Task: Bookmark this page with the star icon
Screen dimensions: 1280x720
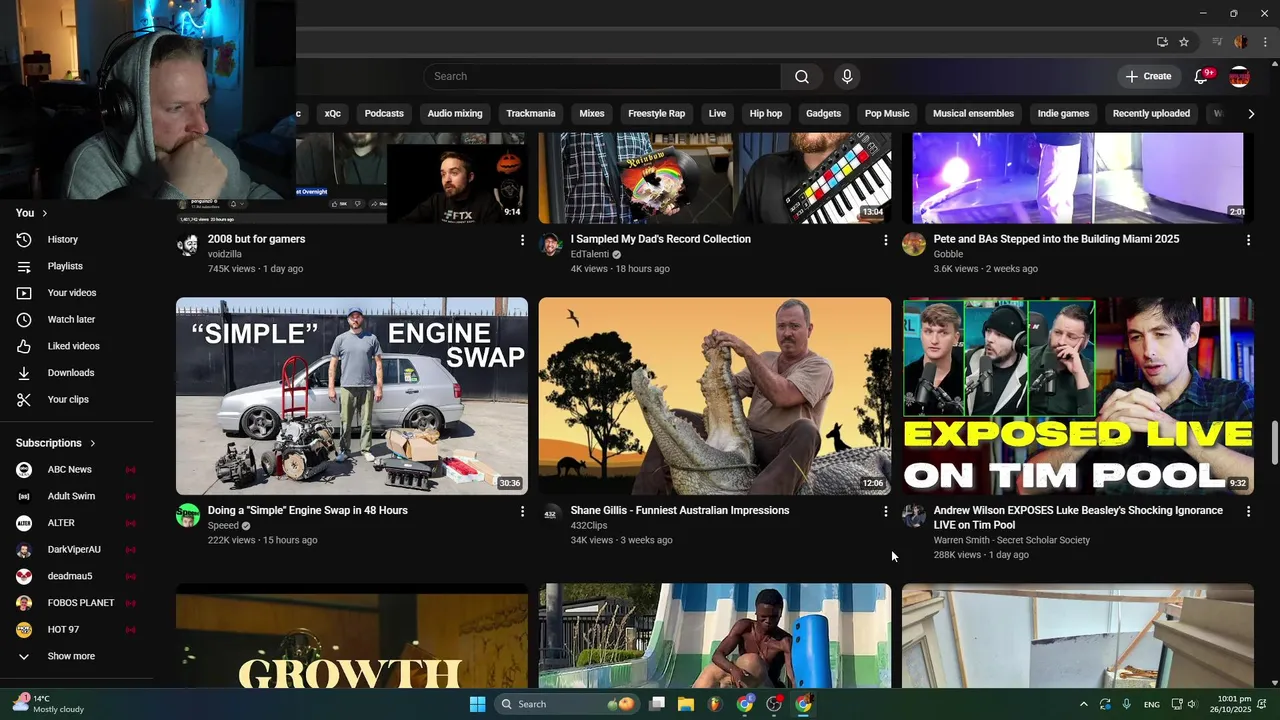Action: click(1184, 42)
